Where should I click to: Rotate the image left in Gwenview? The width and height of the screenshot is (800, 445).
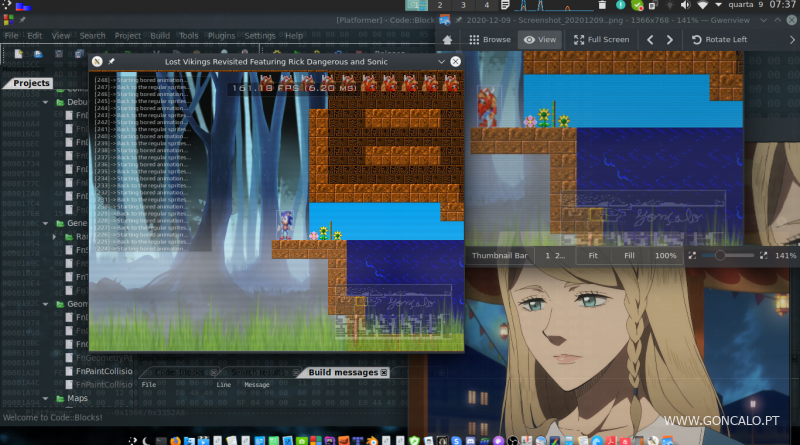pyautogui.click(x=719, y=40)
